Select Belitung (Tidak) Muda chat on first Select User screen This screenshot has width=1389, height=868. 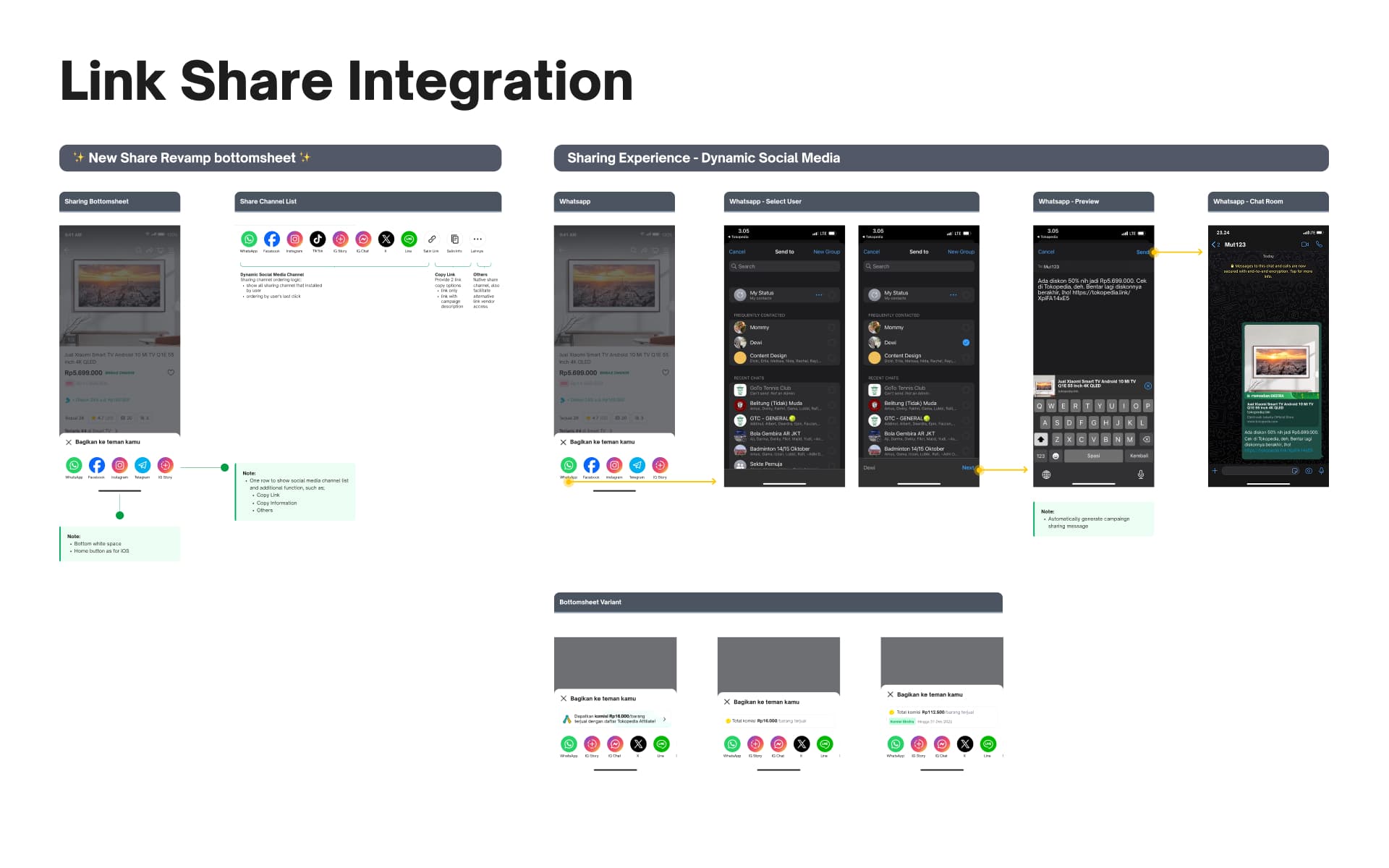[x=784, y=405]
